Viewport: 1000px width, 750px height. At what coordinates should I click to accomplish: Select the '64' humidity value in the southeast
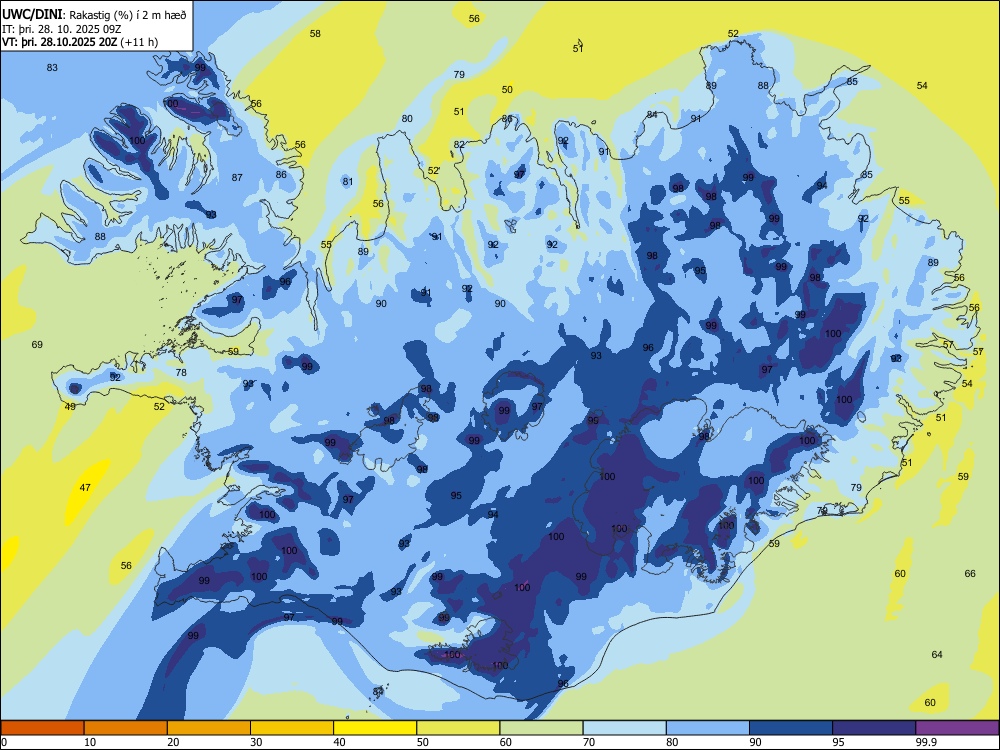click(937, 655)
